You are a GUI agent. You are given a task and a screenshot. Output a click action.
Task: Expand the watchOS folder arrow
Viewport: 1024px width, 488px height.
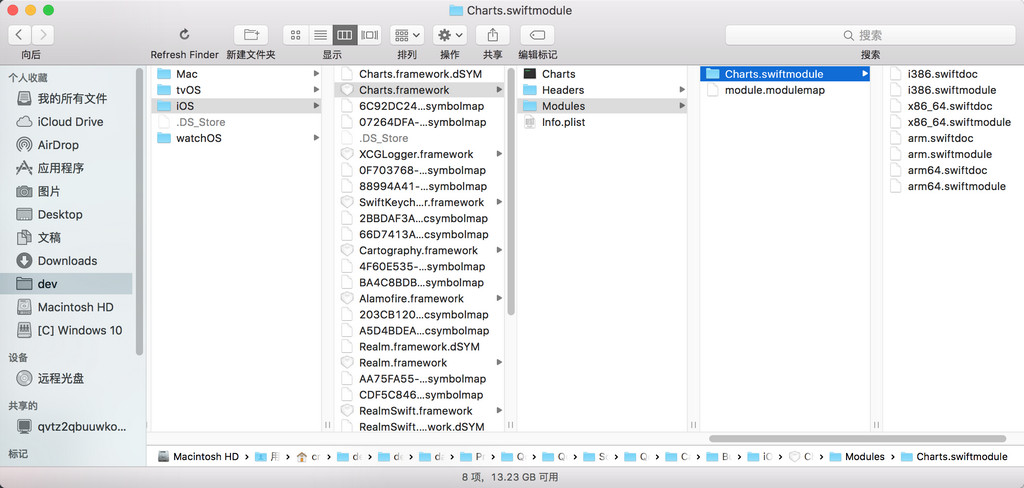316,138
